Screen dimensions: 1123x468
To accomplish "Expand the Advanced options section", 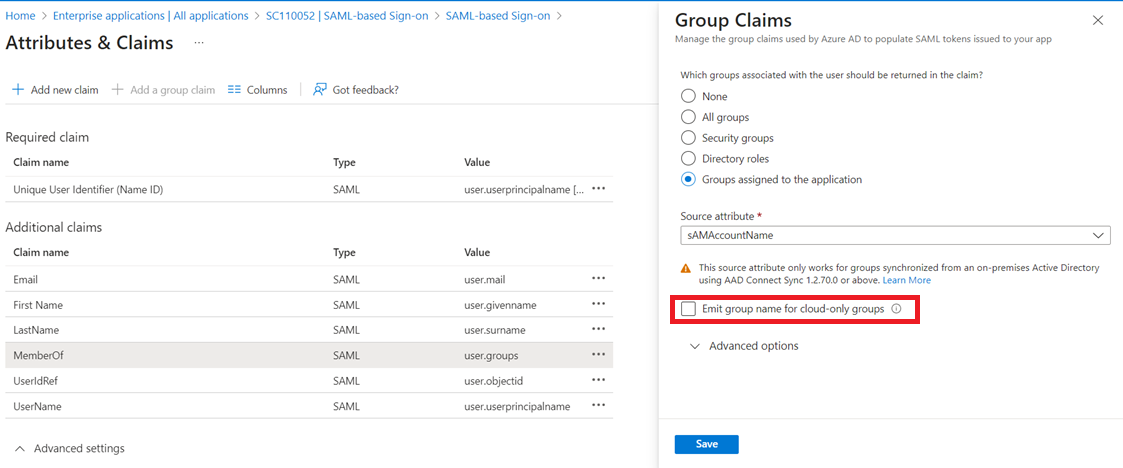I will 743,345.
